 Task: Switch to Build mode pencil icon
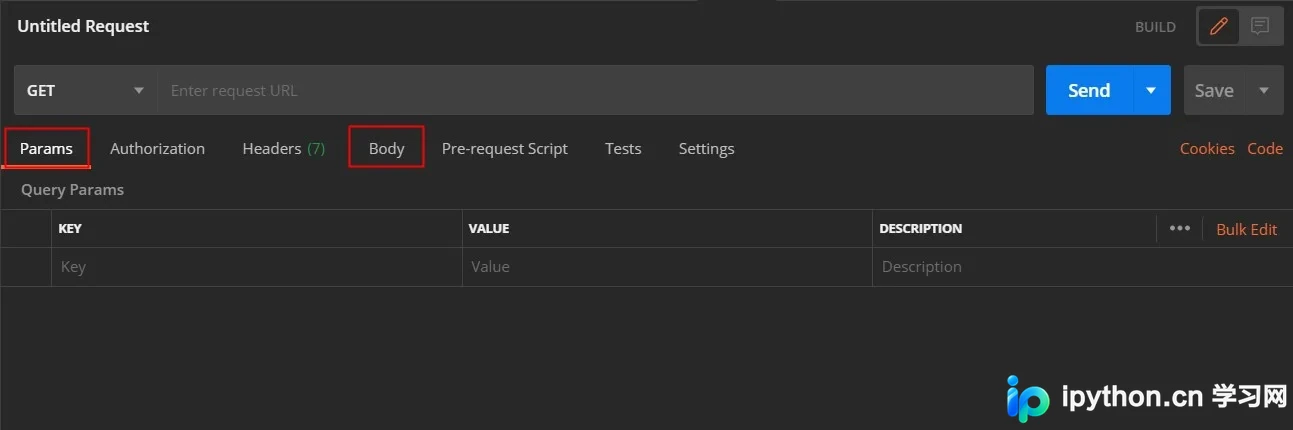(x=1218, y=27)
